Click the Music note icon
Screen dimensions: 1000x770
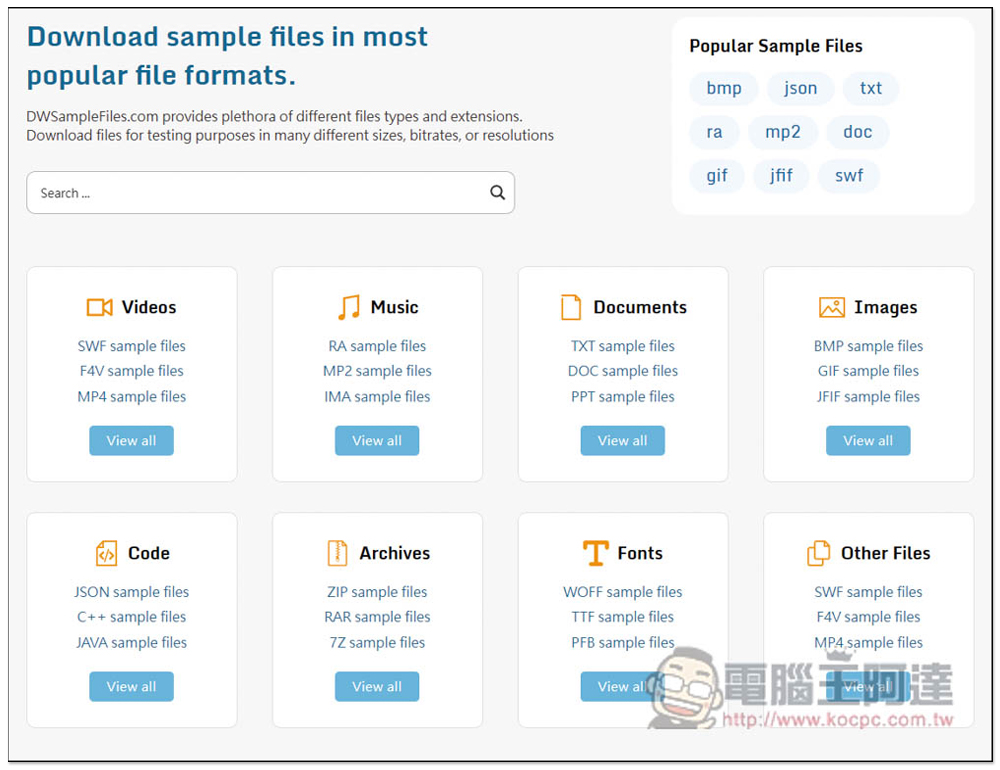[x=349, y=307]
